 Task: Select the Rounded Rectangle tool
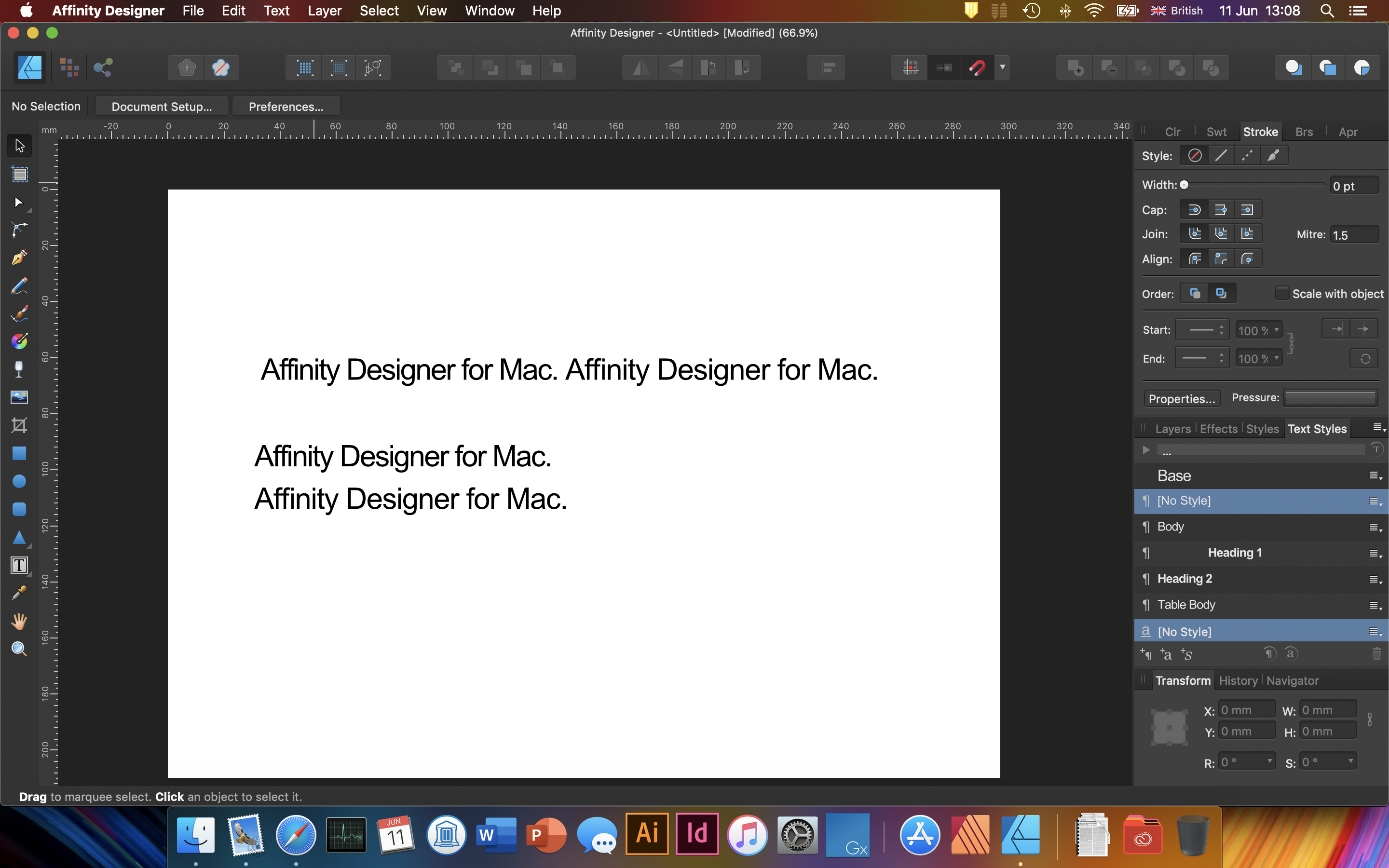coord(19,509)
